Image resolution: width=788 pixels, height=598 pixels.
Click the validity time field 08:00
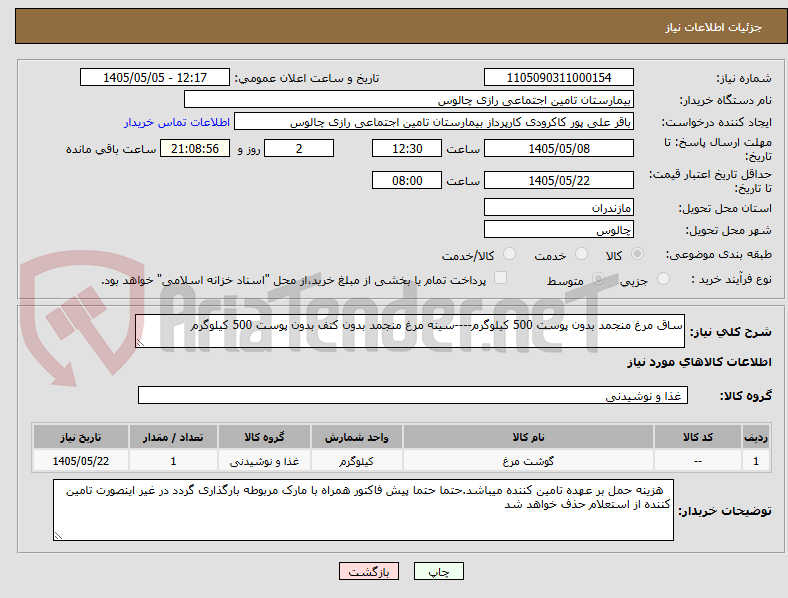click(x=407, y=180)
